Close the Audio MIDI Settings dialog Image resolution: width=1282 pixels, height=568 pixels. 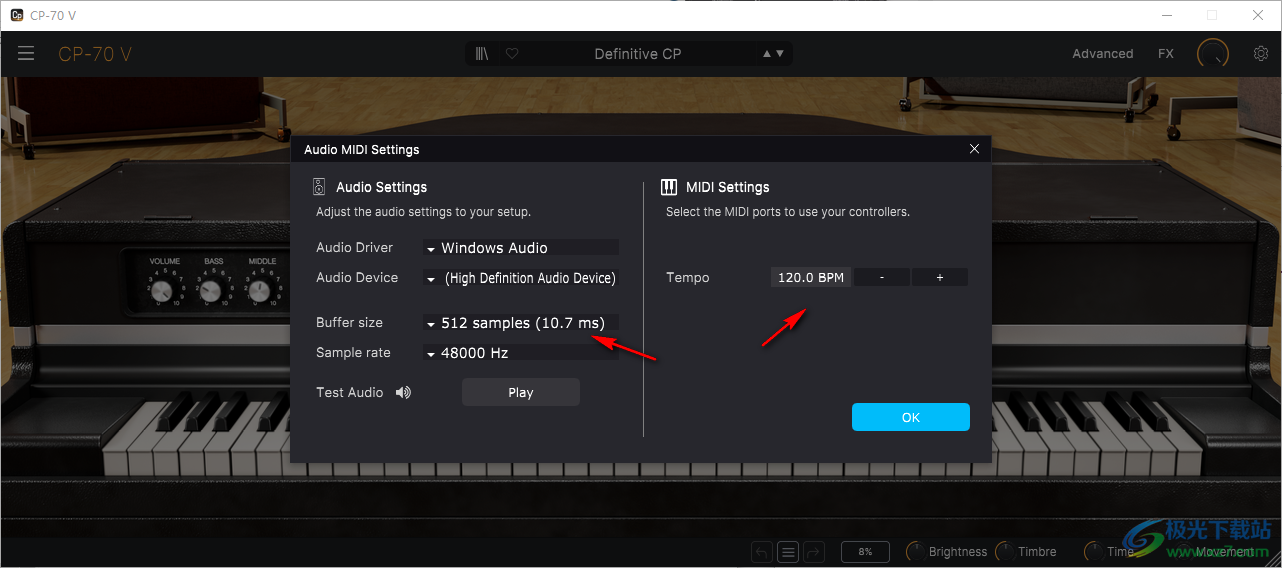[975, 149]
